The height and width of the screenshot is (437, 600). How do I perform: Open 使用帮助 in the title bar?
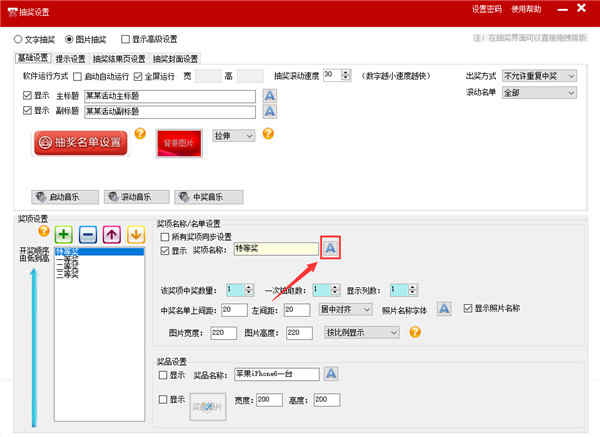click(x=527, y=9)
